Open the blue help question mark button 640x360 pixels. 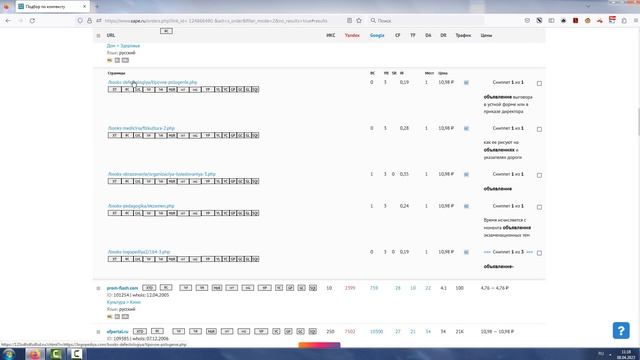pyautogui.click(x=621, y=330)
